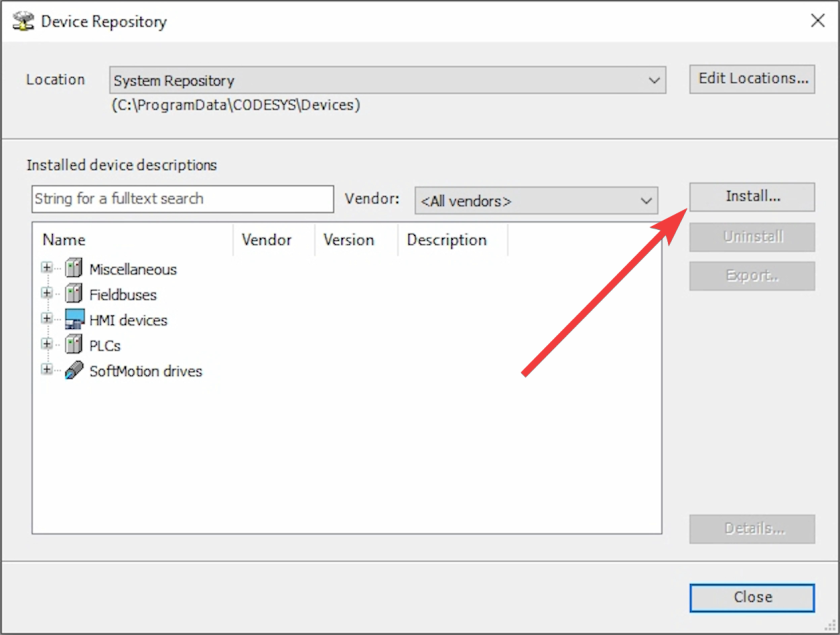
Task: Open the Vendor All vendors dropdown
Action: (x=536, y=201)
